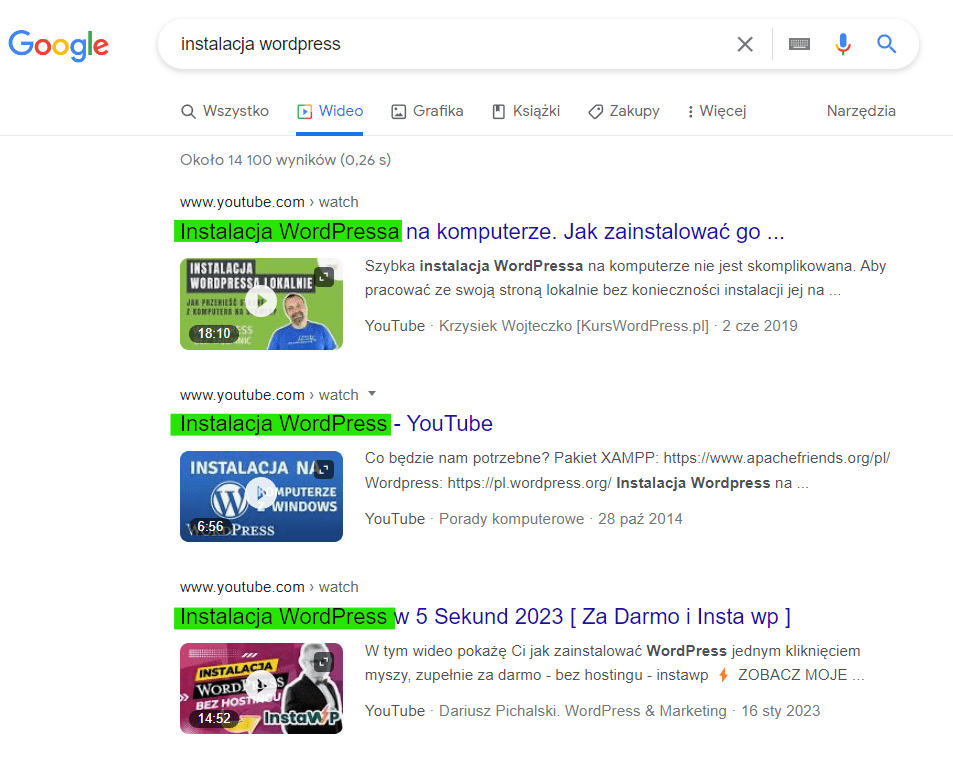The image size is (953, 769).
Task: Click the Książki book icon
Action: (x=497, y=110)
